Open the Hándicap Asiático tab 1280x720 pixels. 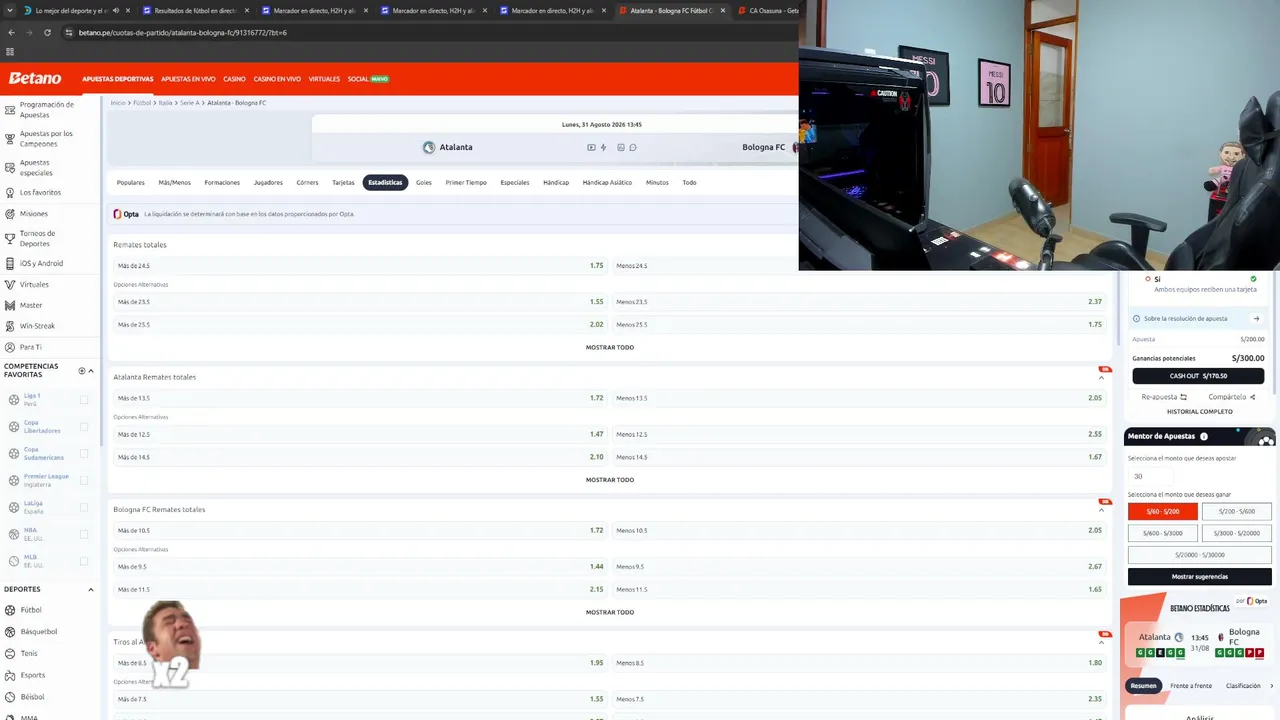coord(607,183)
